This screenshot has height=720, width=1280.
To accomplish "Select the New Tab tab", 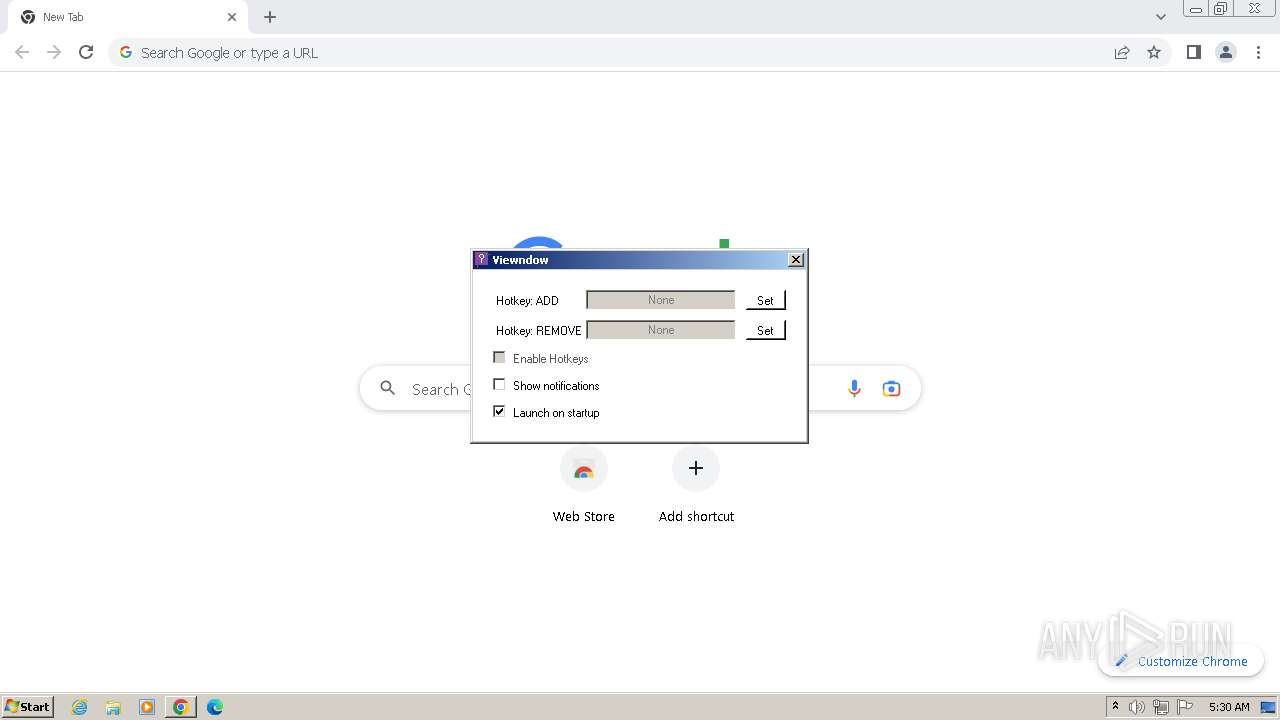I will [128, 17].
